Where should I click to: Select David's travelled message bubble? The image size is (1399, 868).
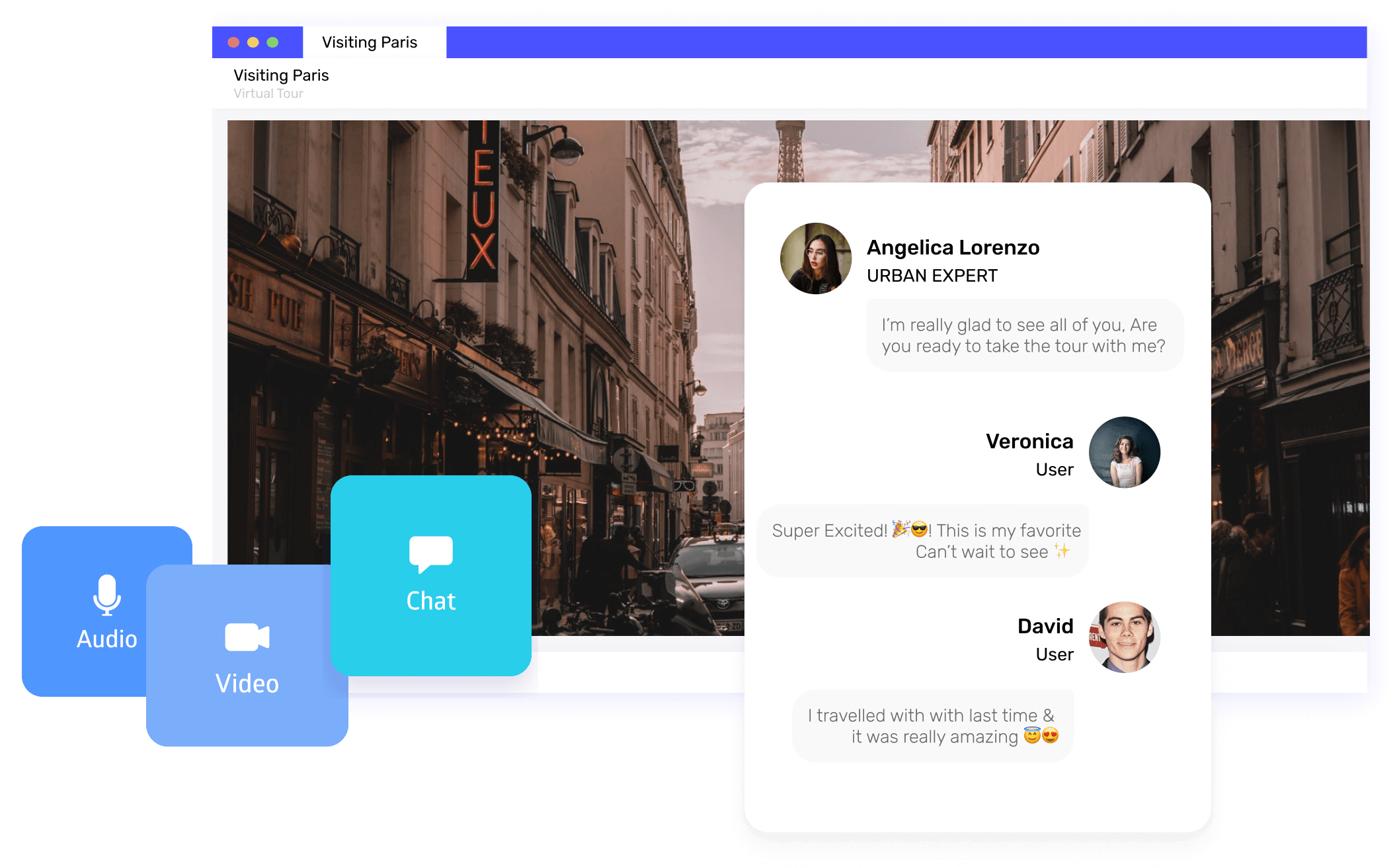click(x=932, y=726)
